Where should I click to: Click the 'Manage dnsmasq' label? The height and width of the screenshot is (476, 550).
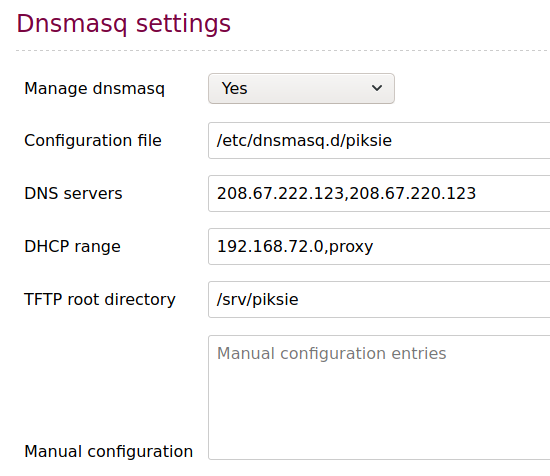coord(94,89)
